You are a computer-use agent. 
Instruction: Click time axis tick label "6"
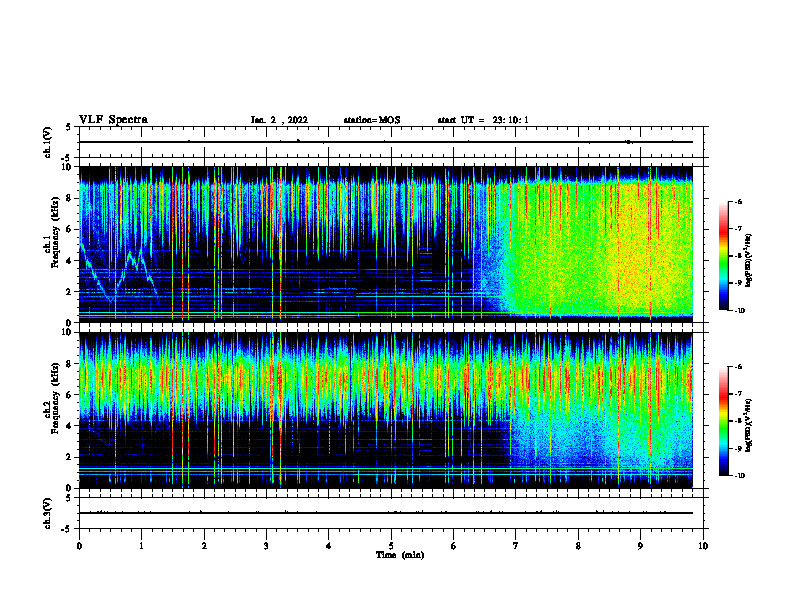tap(453, 546)
